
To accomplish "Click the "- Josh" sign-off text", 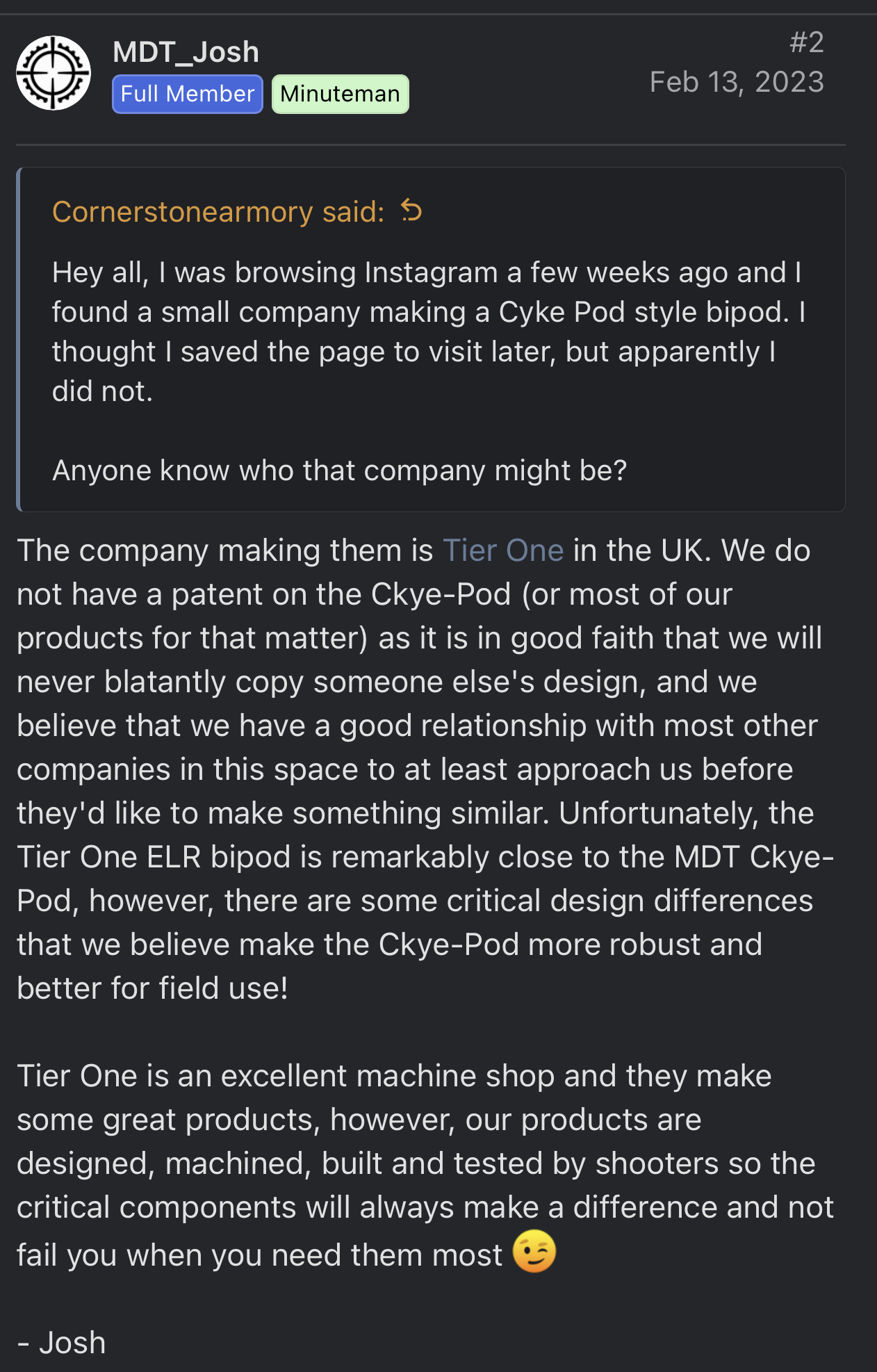I will click(62, 1343).
